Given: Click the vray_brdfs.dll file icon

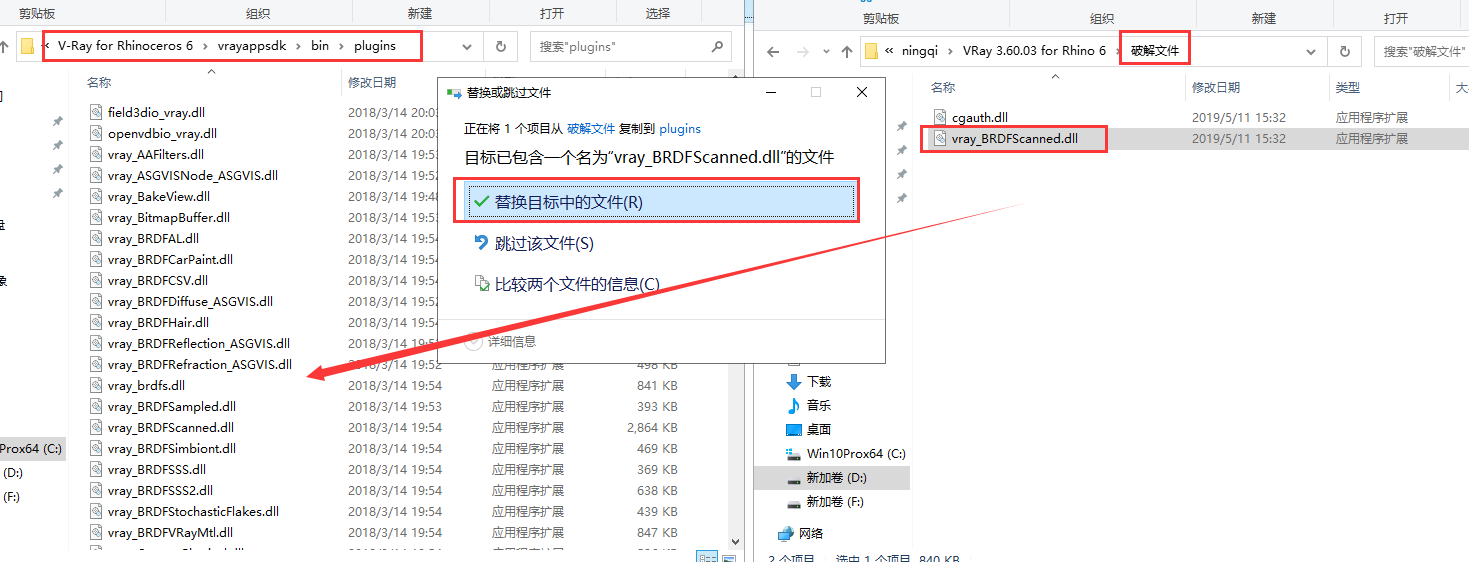Looking at the screenshot, I should 96,385.
